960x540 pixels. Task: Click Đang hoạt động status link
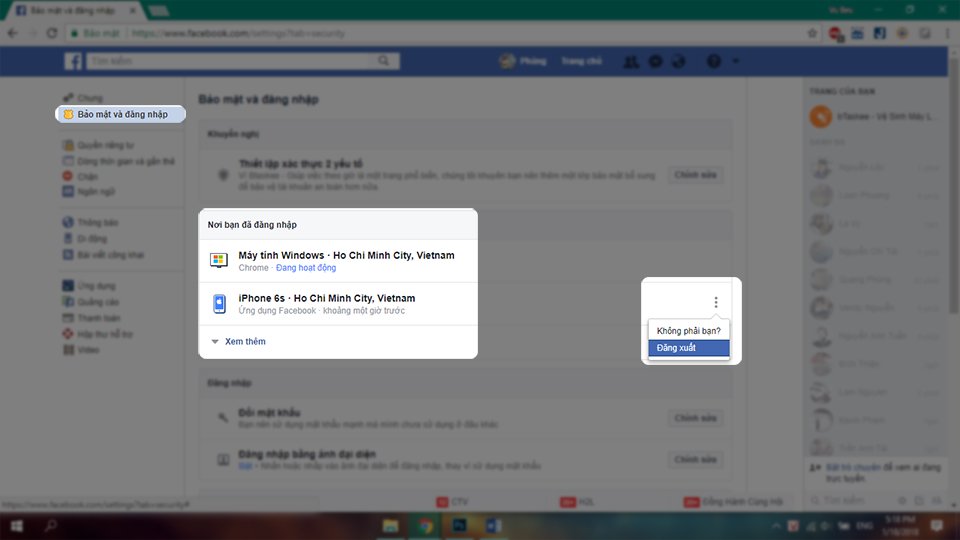(x=306, y=268)
